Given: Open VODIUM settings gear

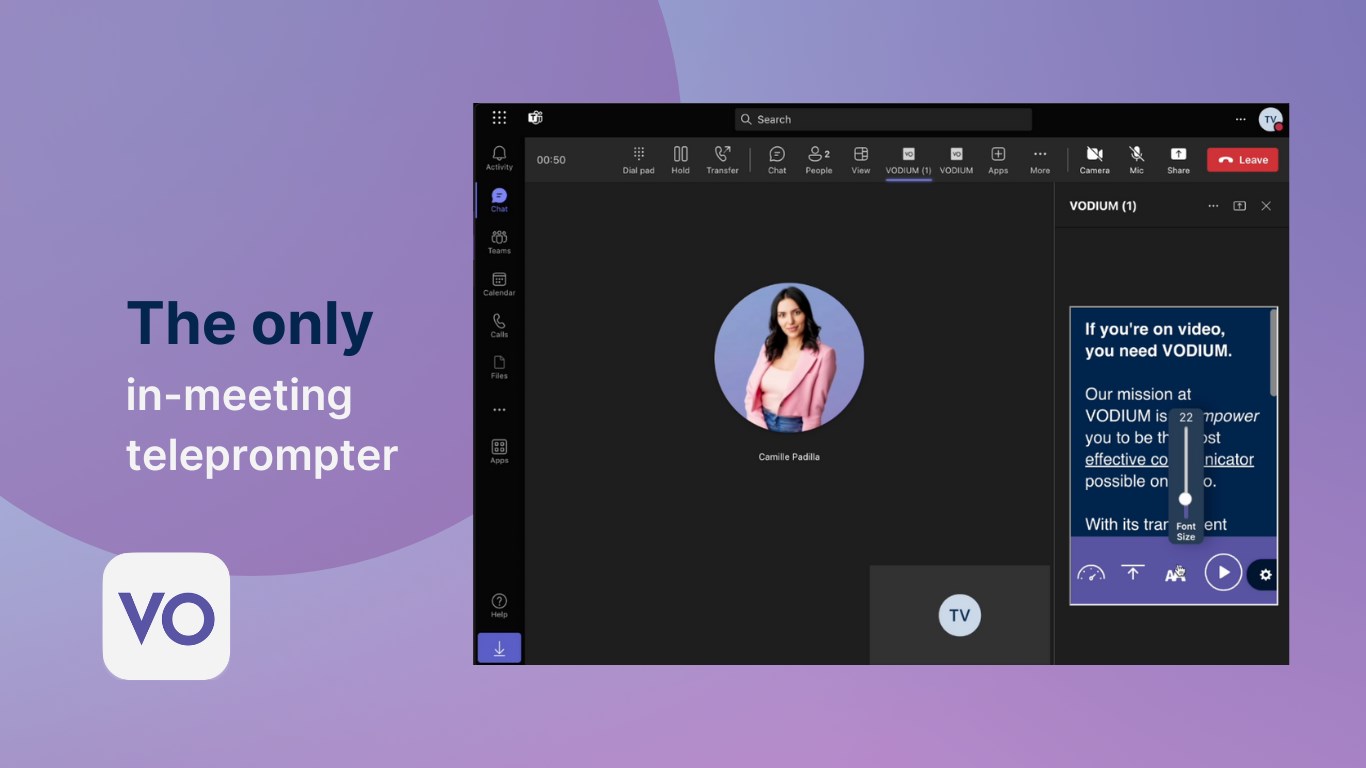Looking at the screenshot, I should (1265, 575).
